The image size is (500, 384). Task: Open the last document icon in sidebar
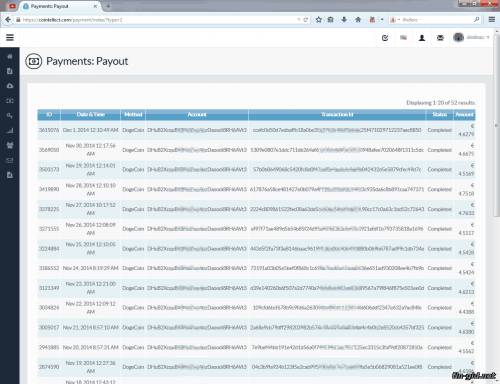pyautogui.click(x=10, y=175)
